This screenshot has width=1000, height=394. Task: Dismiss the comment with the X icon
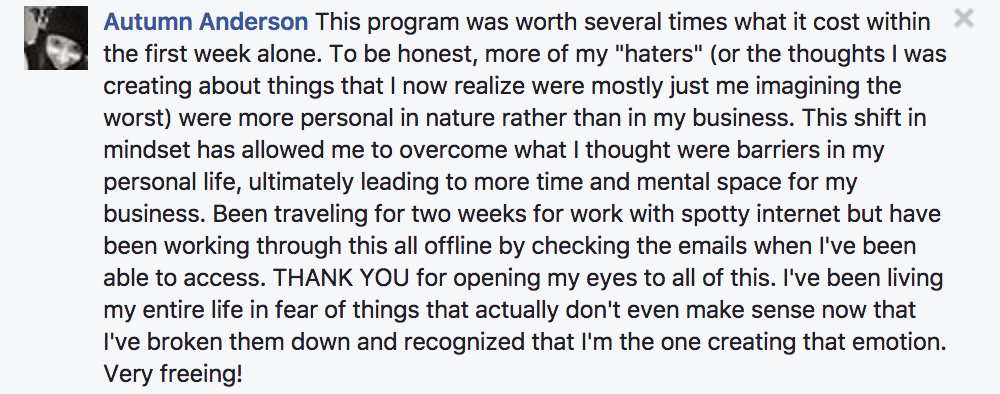964,18
